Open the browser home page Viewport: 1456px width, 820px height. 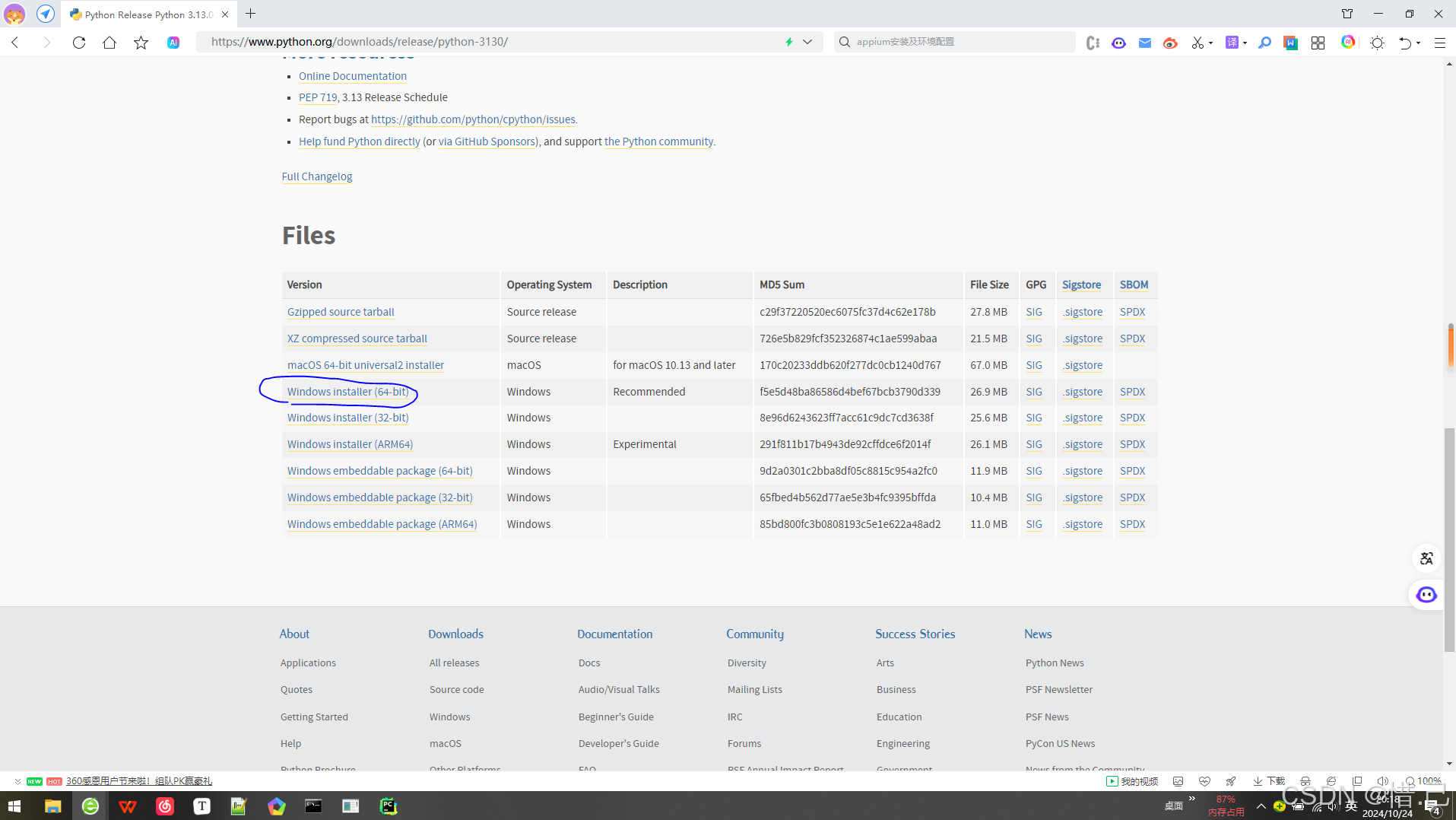[109, 43]
